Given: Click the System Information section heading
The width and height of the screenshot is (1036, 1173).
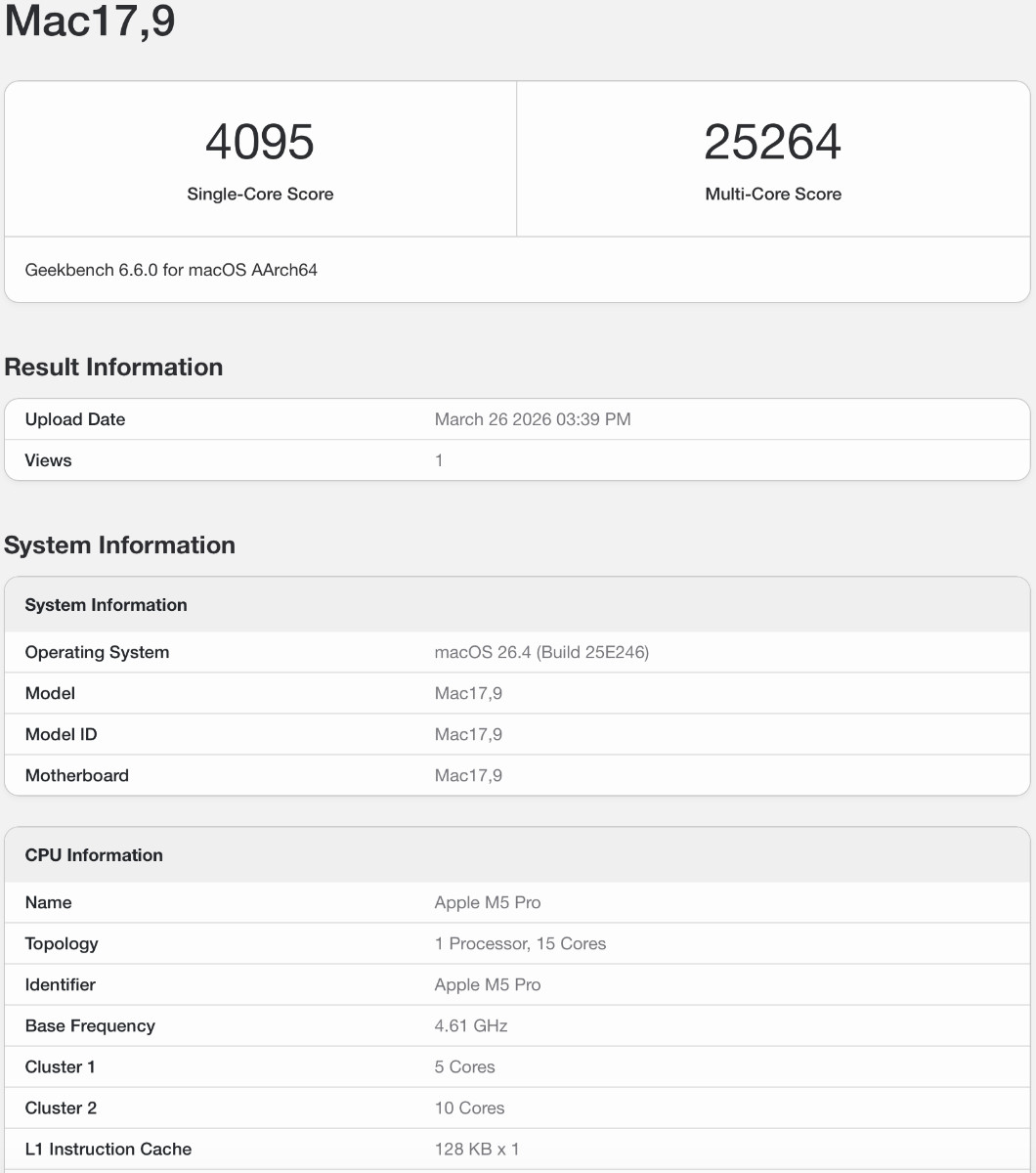Looking at the screenshot, I should [x=119, y=545].
